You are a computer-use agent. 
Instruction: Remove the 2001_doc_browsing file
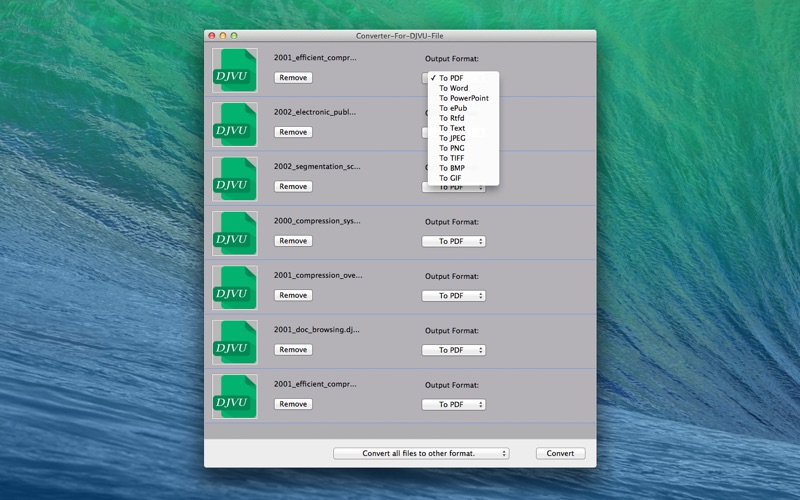293,350
